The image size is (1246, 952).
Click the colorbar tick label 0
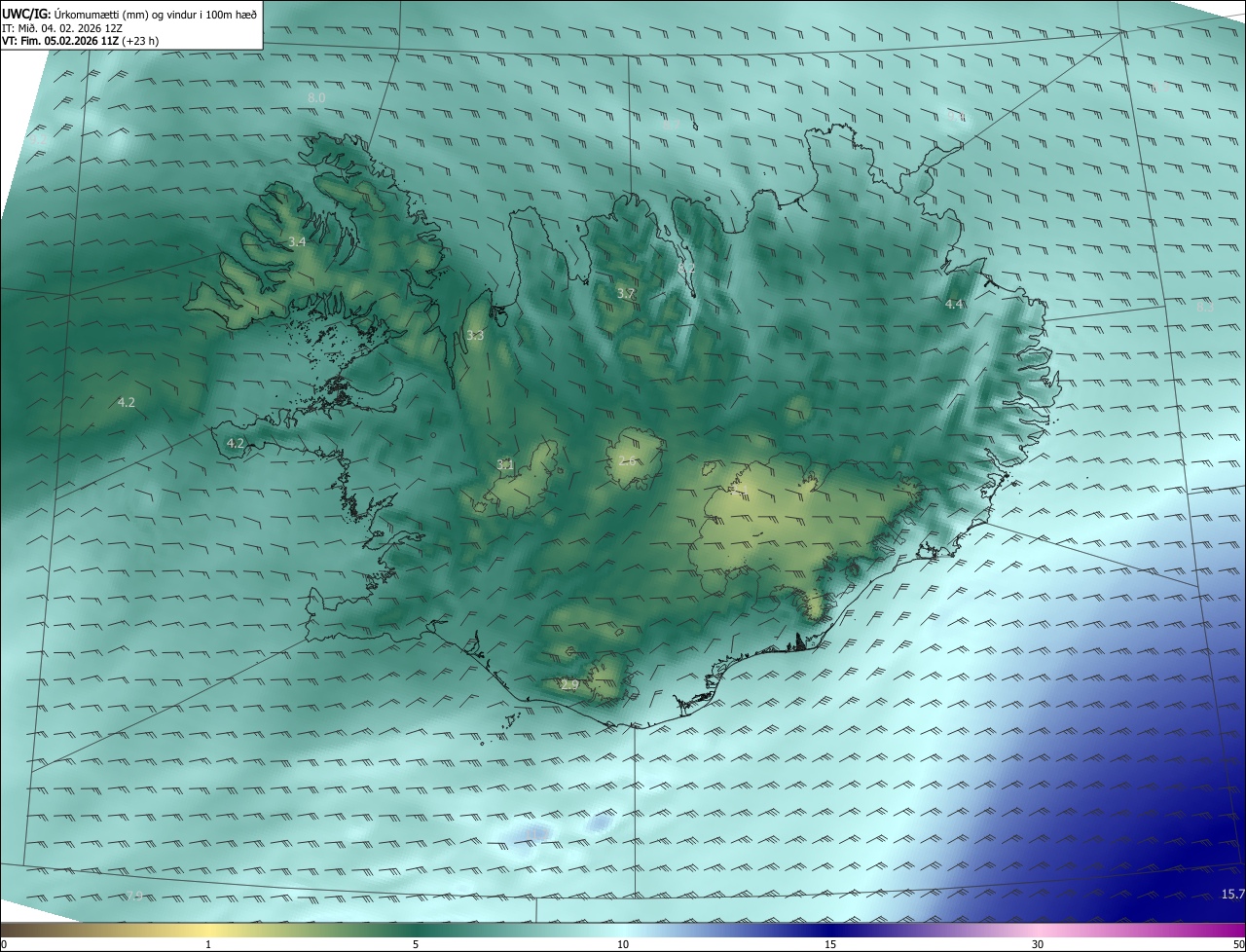(x=4, y=944)
